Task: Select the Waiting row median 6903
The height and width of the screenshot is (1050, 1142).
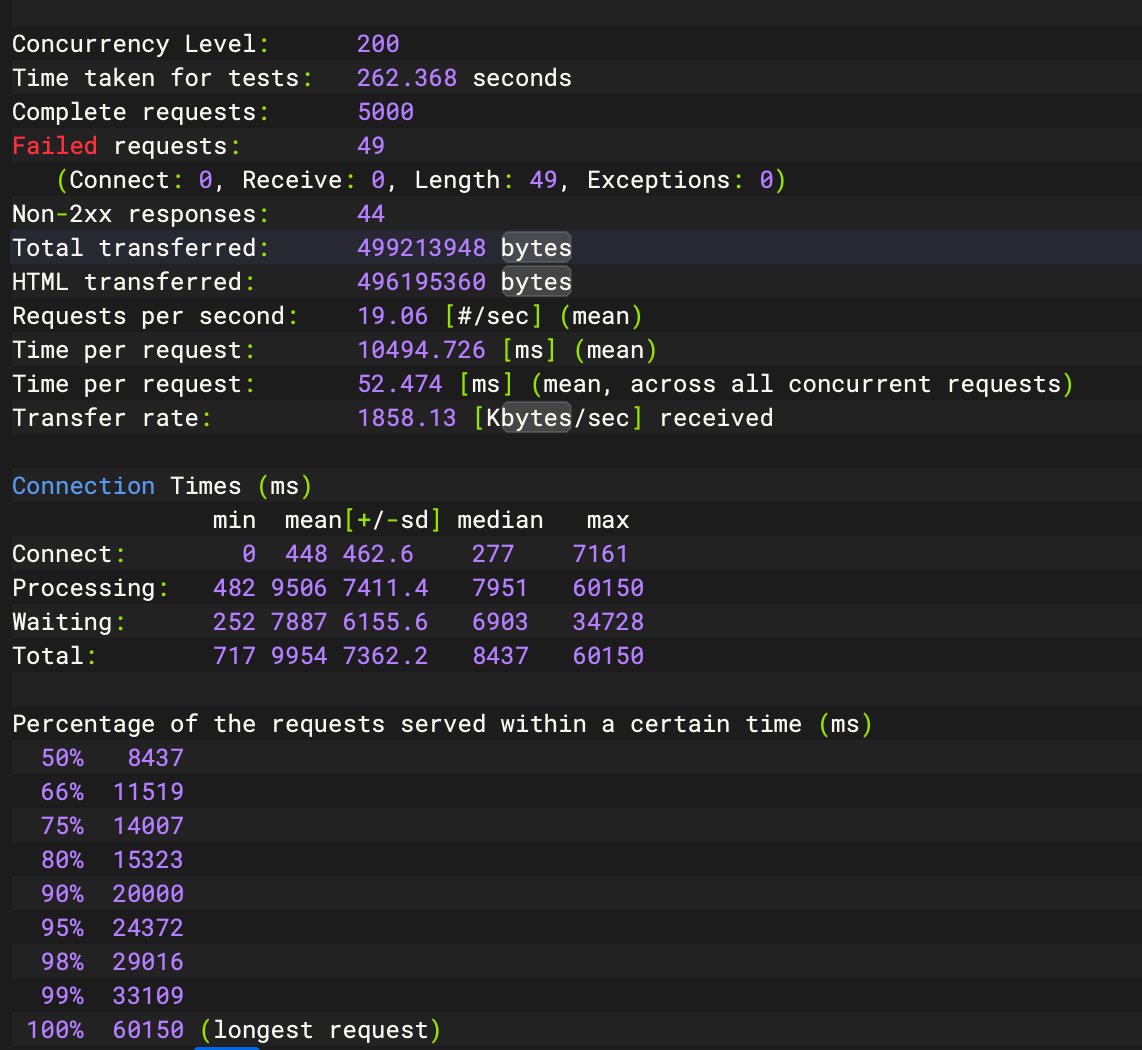Action: (x=500, y=621)
